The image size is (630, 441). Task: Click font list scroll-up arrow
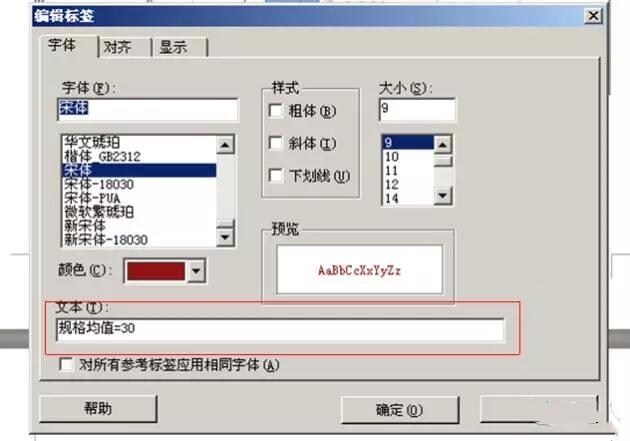click(225, 145)
